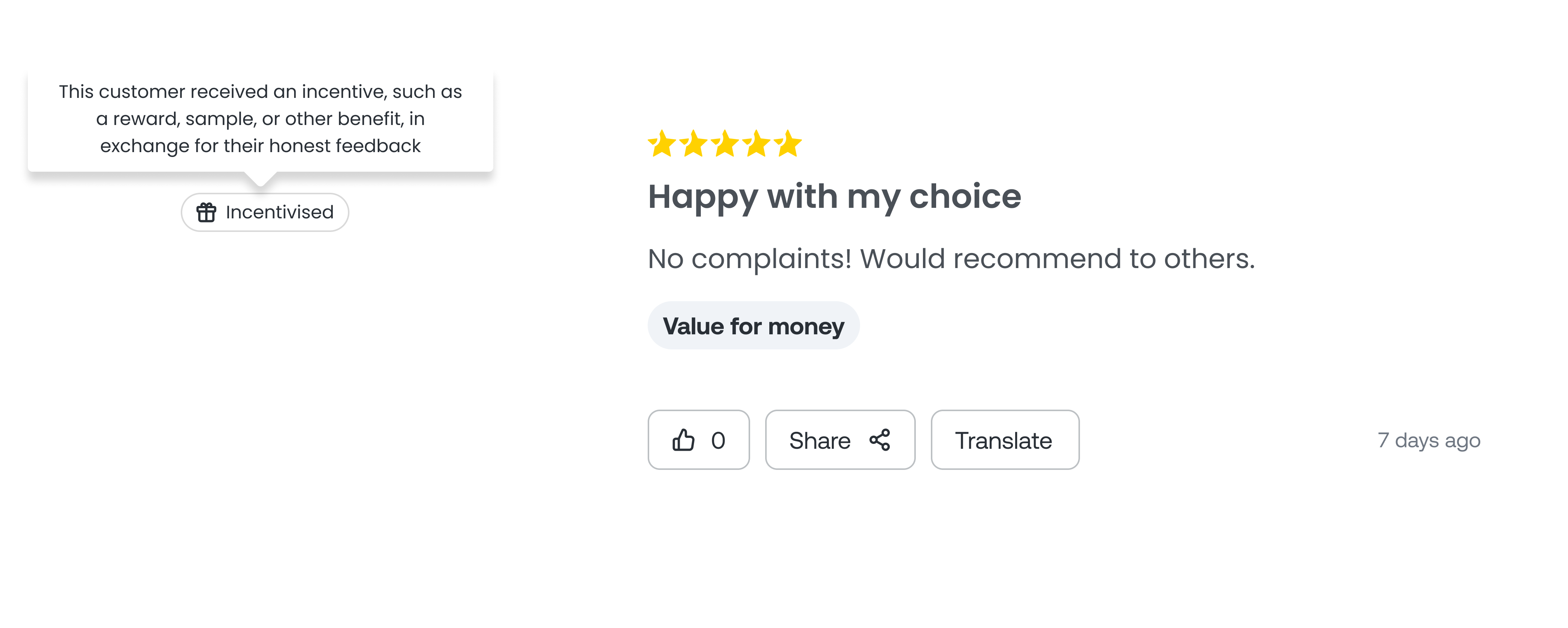
Task: Translate this review
Action: coord(1004,440)
